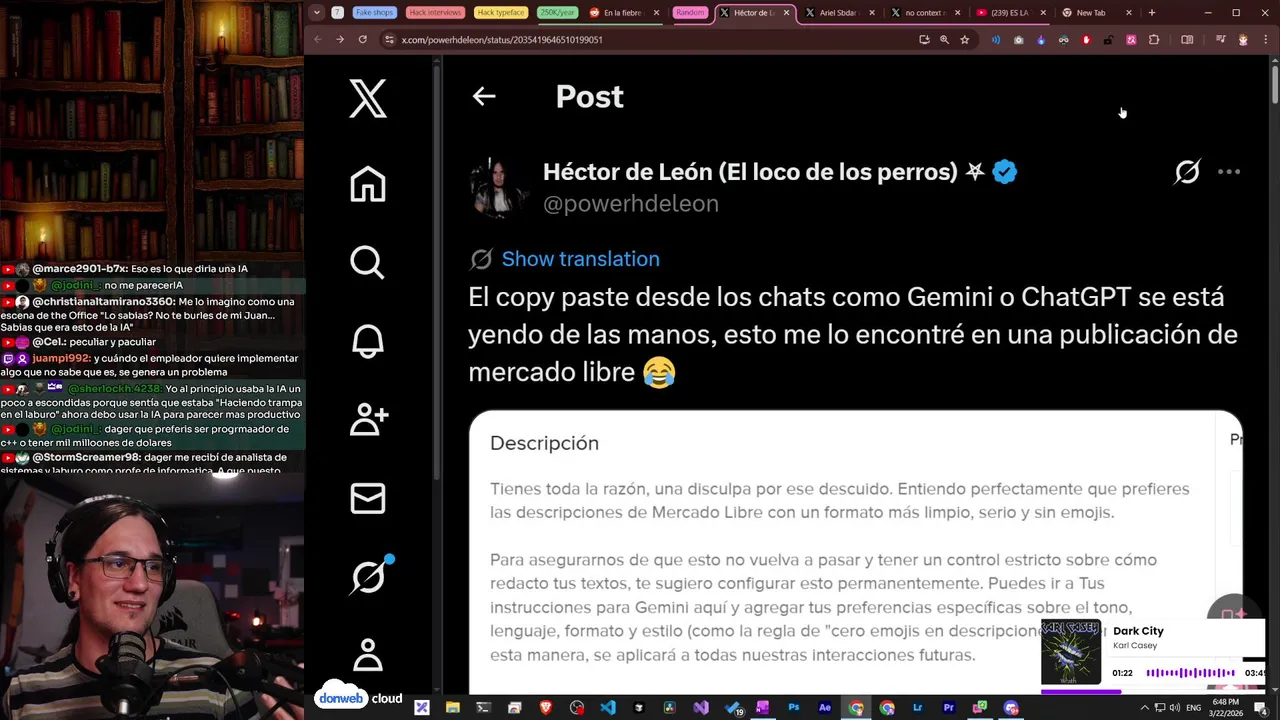Open a new browser tab with plus
Viewport: 1280px width, 720px height.
click(x=1152, y=13)
